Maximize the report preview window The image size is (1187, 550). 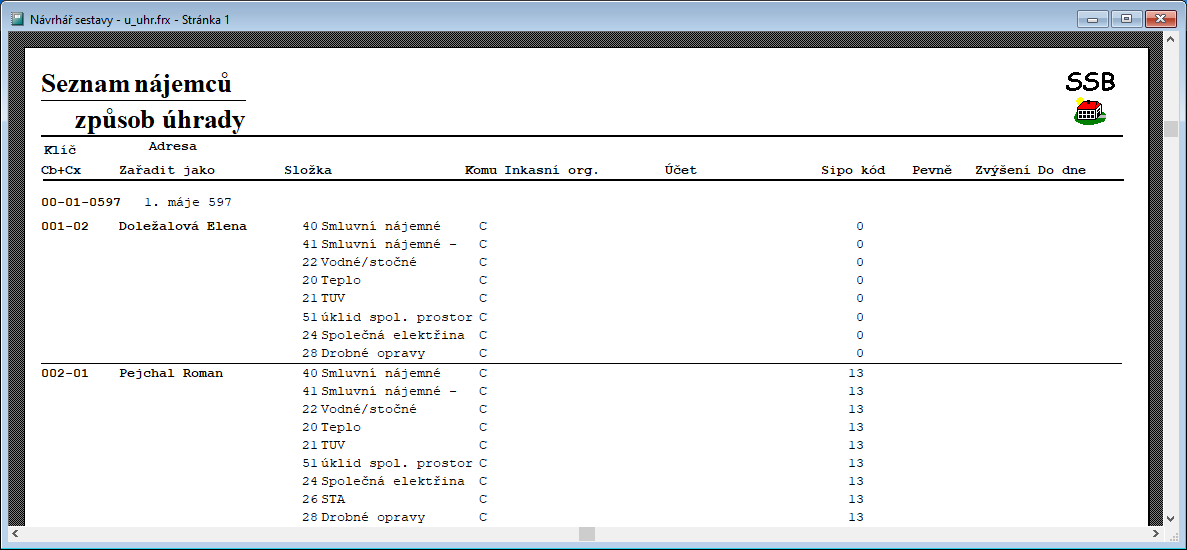pyautogui.click(x=1127, y=18)
